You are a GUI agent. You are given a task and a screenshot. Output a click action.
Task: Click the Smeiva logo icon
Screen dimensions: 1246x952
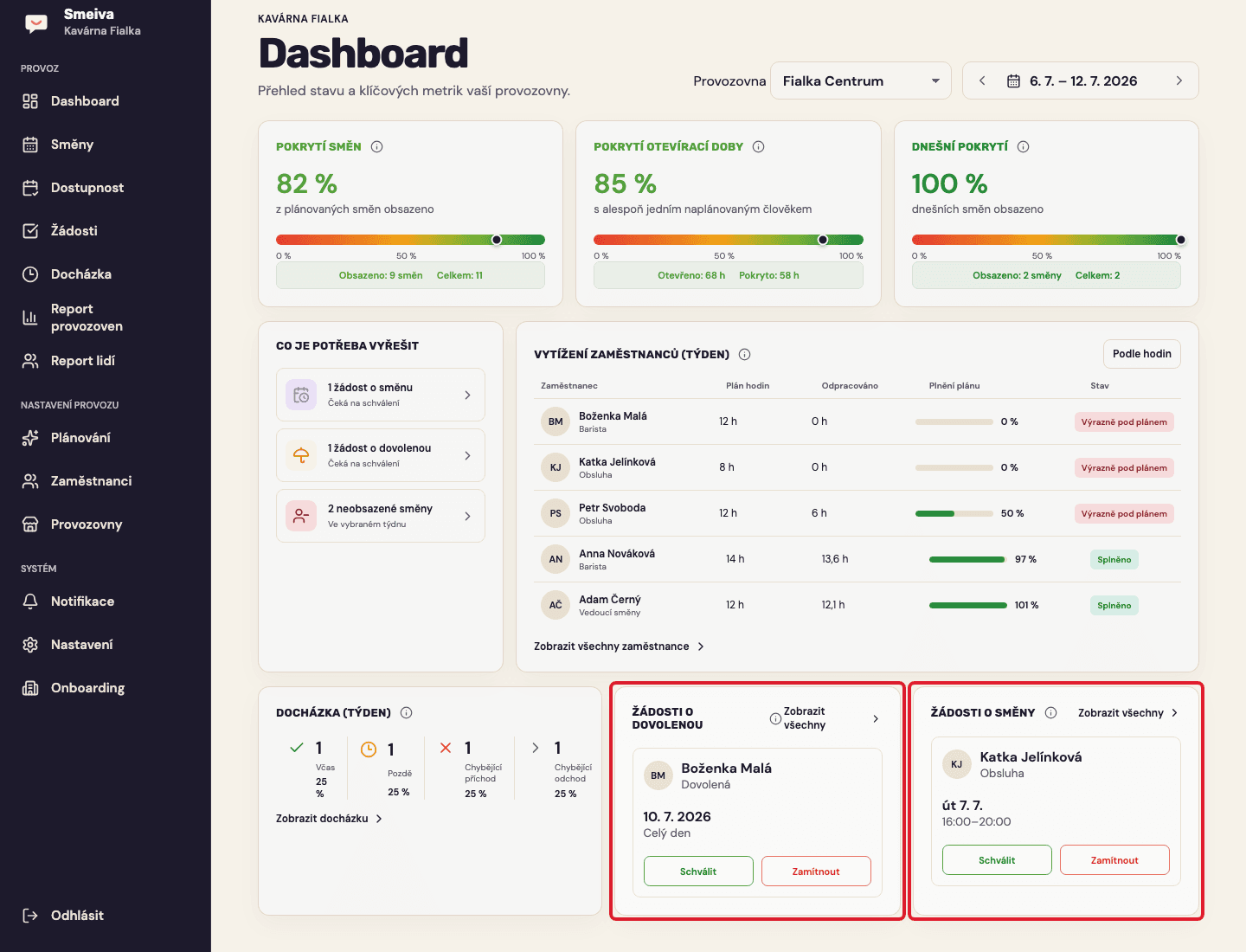[x=36, y=23]
